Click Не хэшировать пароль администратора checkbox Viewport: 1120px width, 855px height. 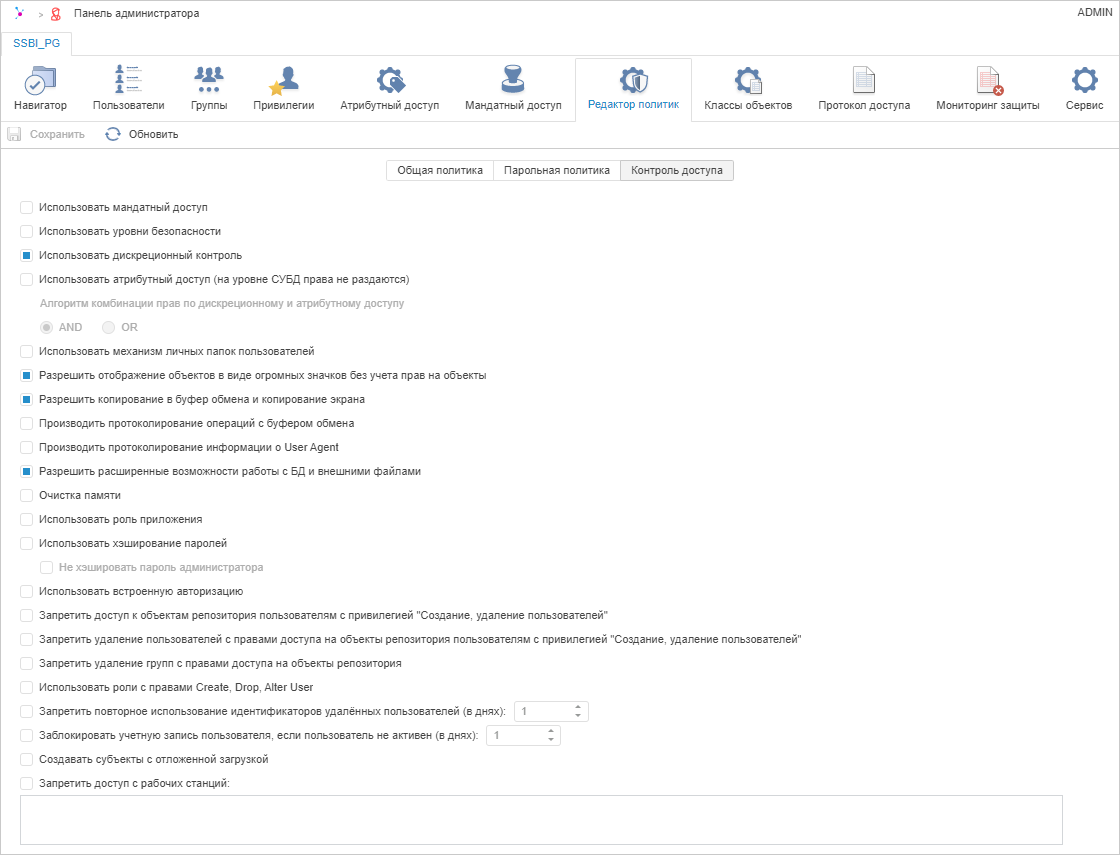(x=46, y=568)
